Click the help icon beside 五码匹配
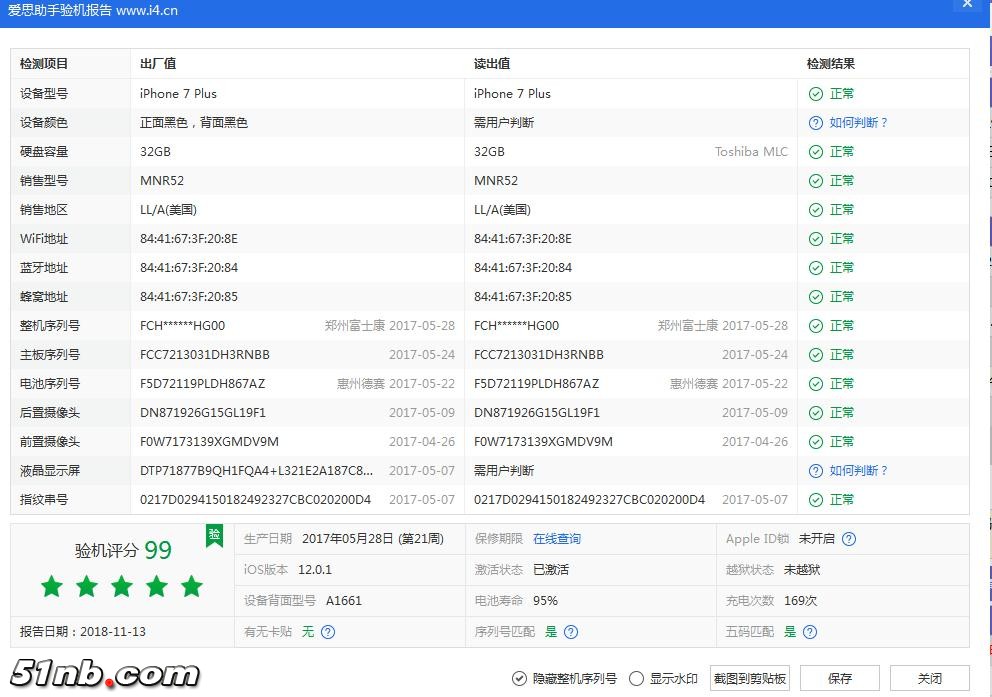 point(810,632)
